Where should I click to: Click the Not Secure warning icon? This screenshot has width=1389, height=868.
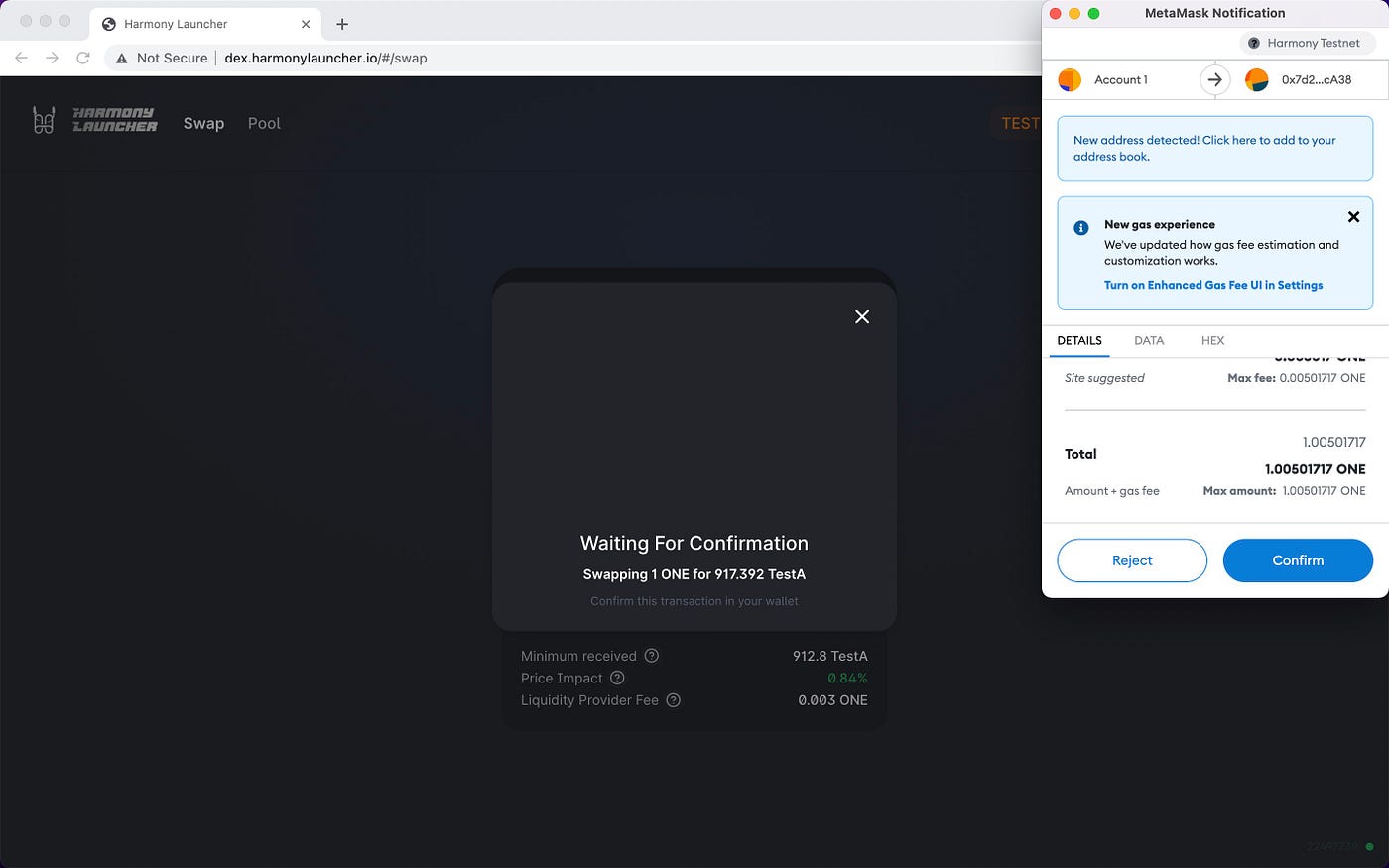click(122, 59)
